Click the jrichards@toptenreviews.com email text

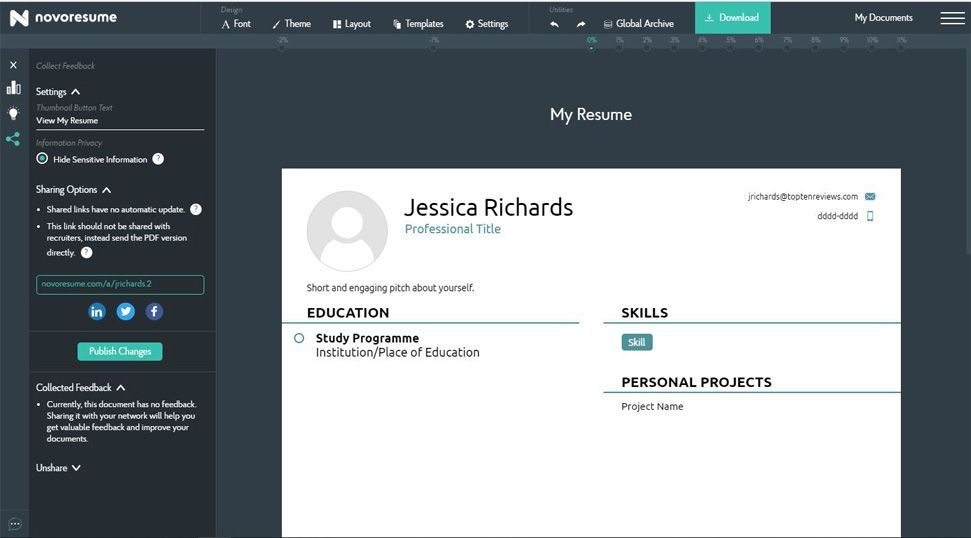803,197
